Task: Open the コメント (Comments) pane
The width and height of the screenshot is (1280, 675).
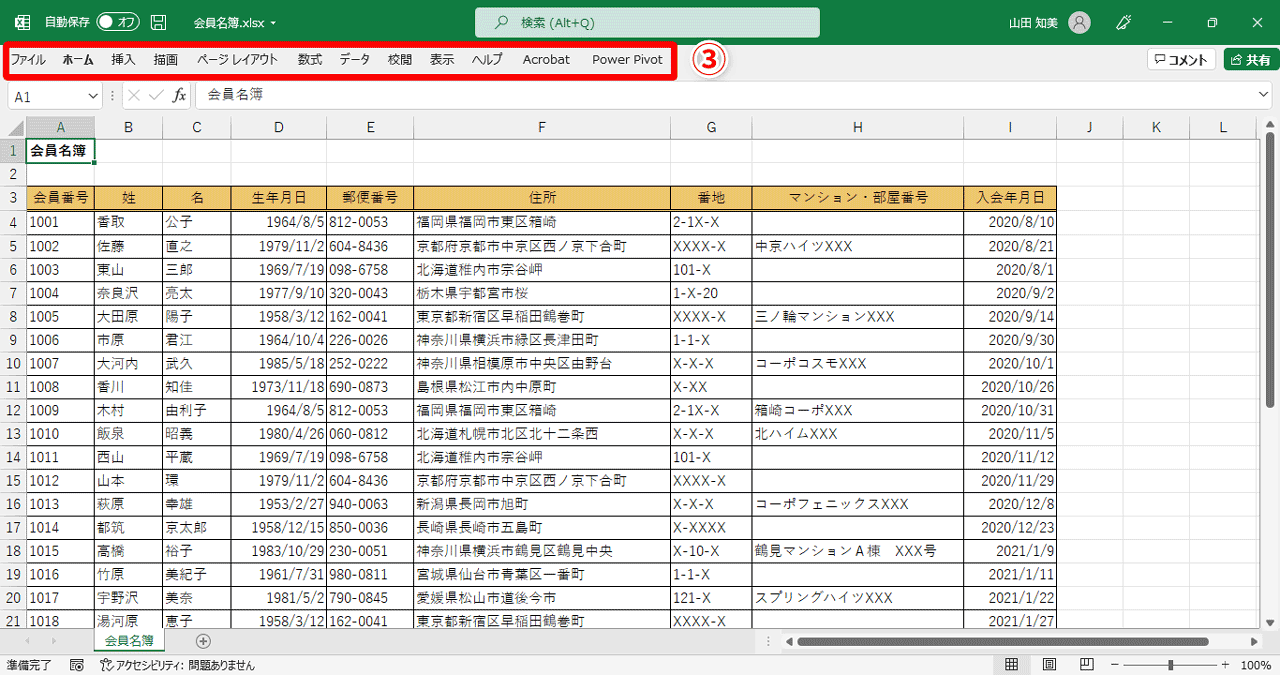Action: [x=1181, y=59]
